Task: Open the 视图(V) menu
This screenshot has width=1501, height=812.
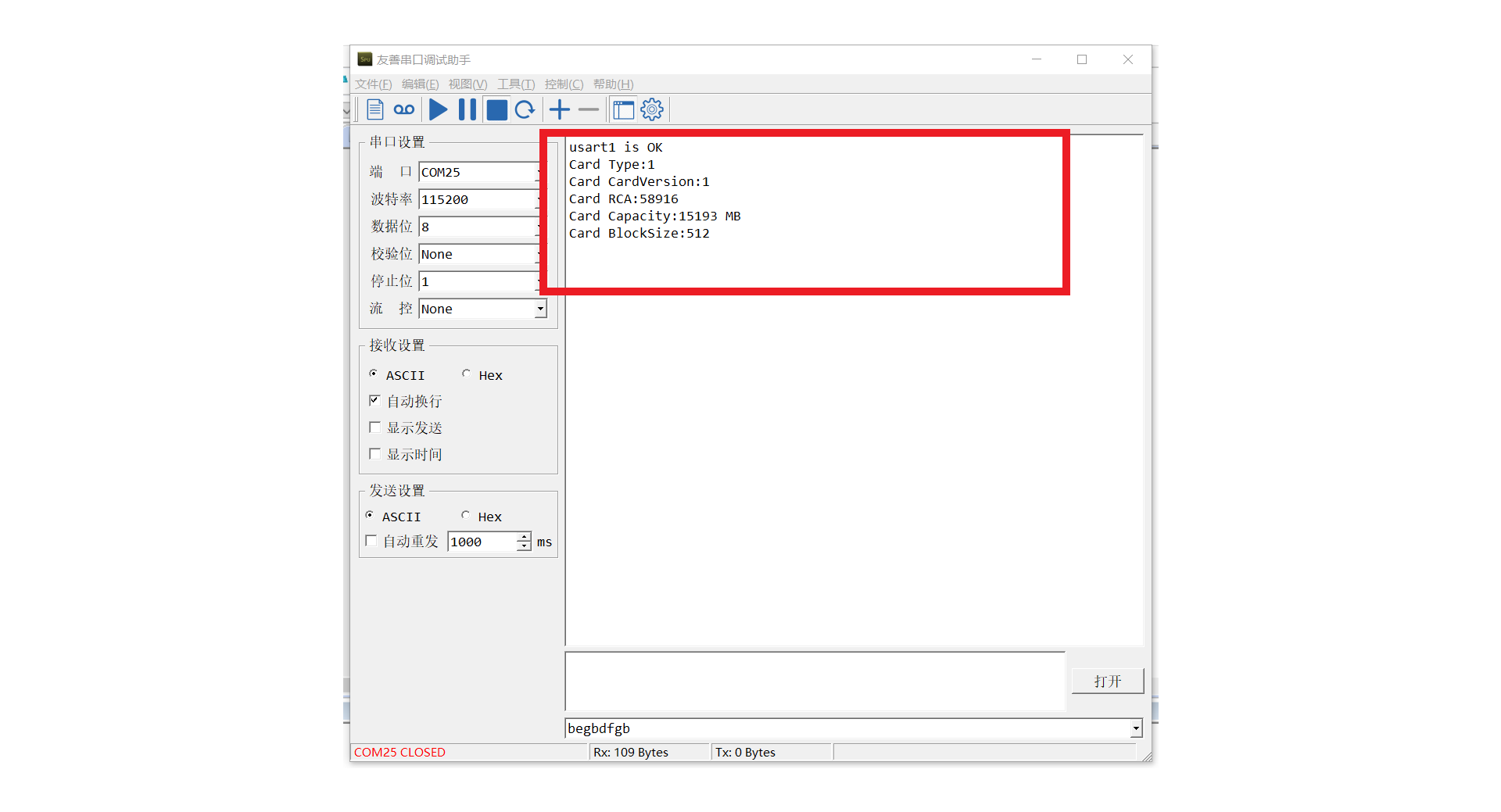Action: pyautogui.click(x=467, y=84)
